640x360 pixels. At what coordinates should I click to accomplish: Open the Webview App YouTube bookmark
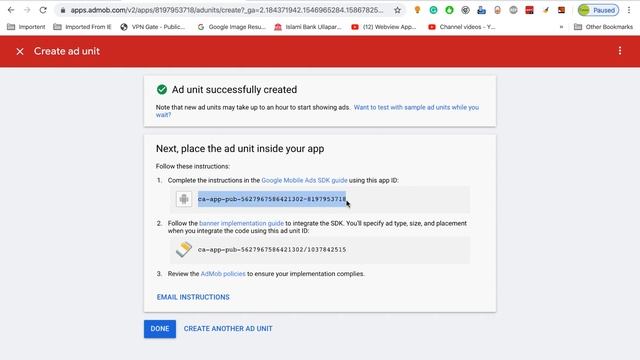coord(384,27)
